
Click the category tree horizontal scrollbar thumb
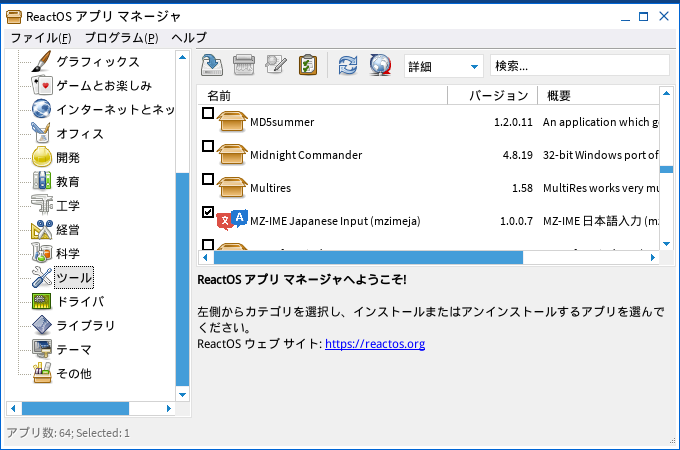pyautogui.click(x=75, y=408)
